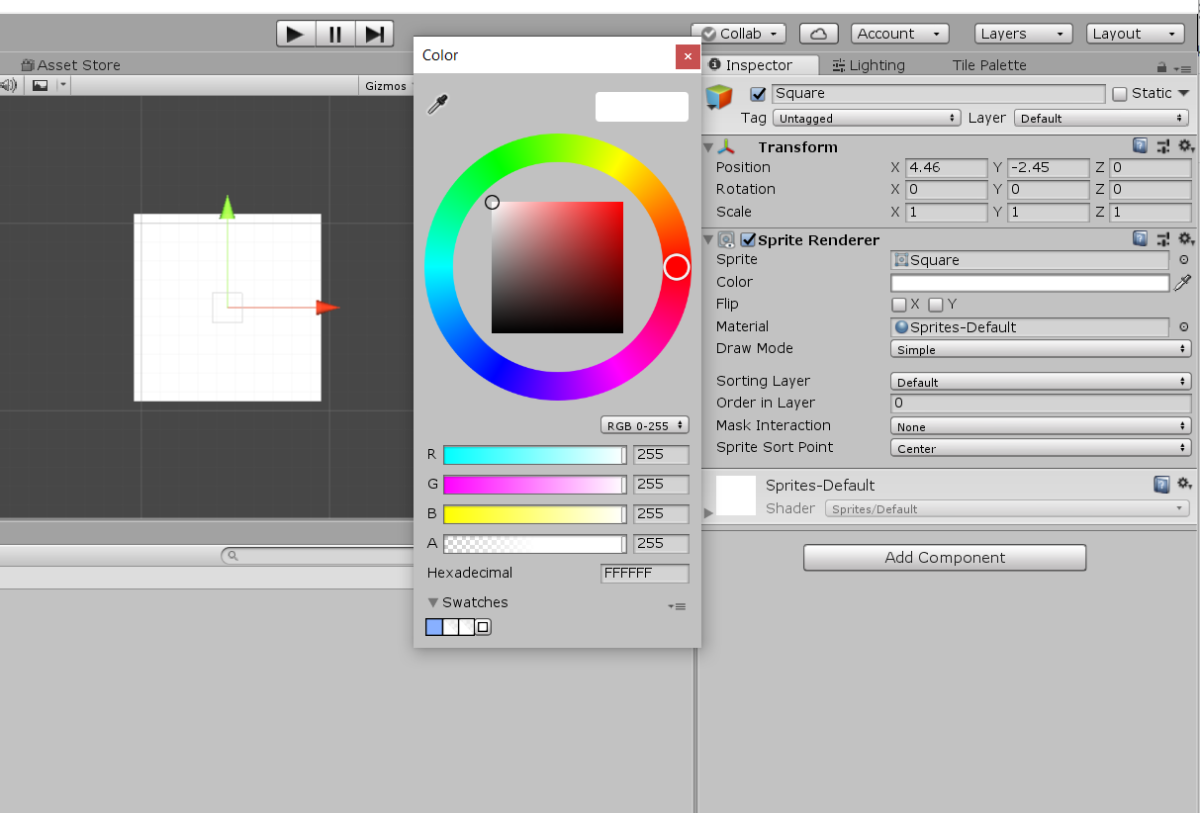Click the presets icon on the Transform component
This screenshot has height=813, width=1200.
point(1163,146)
